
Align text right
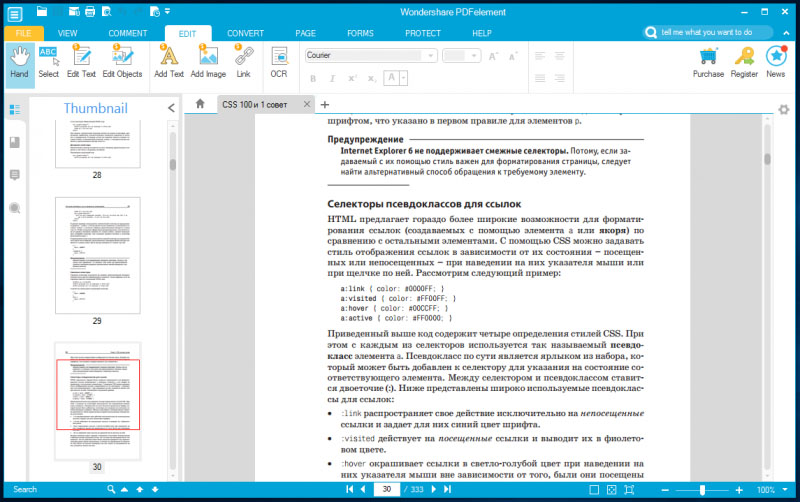pyautogui.click(x=560, y=78)
